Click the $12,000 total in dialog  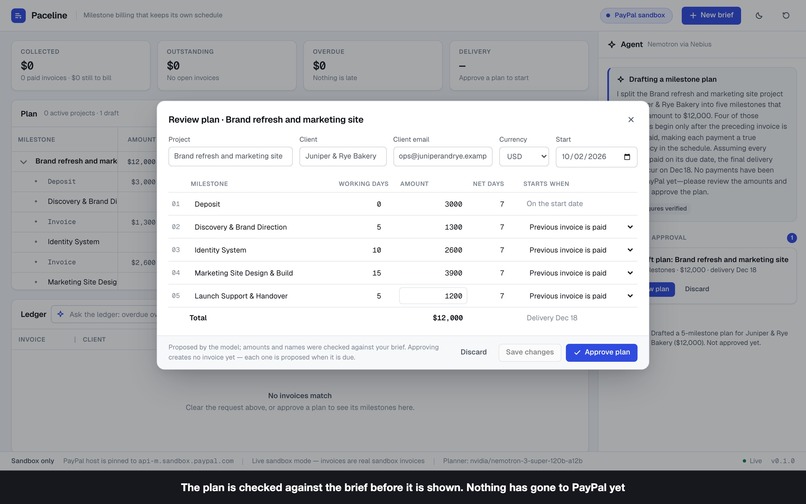point(448,318)
